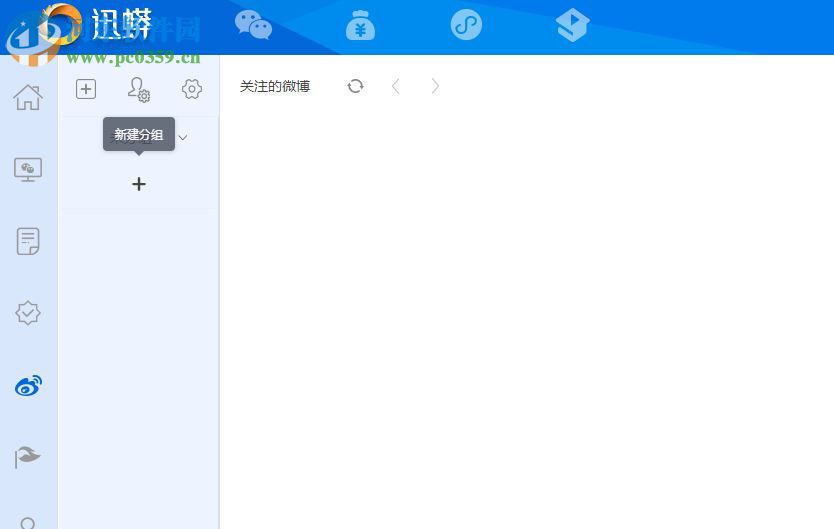Click the 关注的微博 title label

[275, 86]
